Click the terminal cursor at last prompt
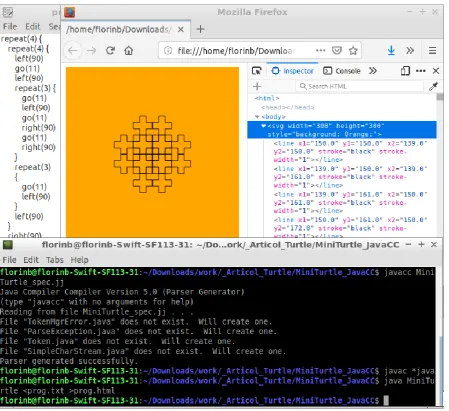 pyautogui.click(x=386, y=400)
